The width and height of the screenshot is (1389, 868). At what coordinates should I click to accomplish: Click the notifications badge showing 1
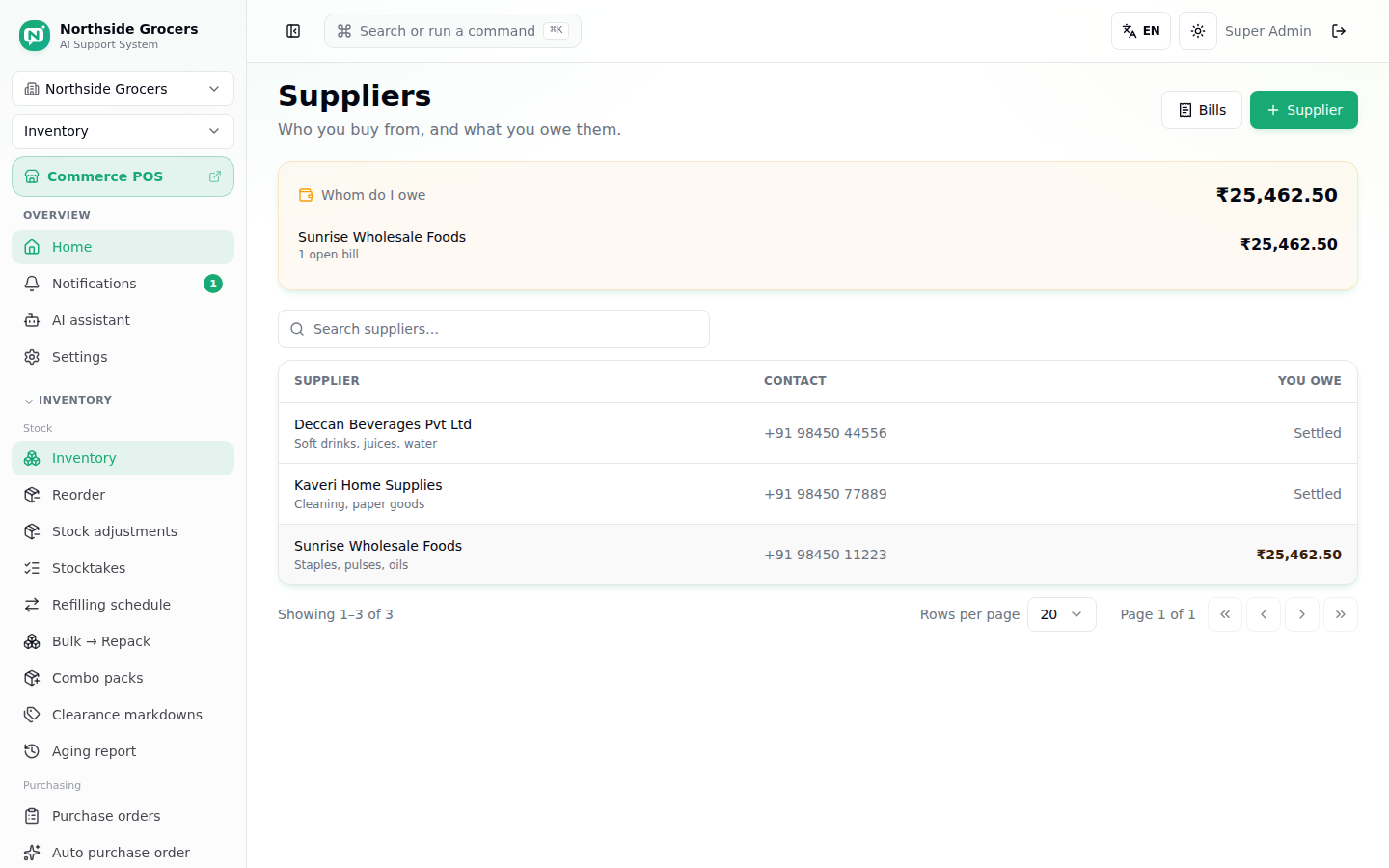pos(213,284)
